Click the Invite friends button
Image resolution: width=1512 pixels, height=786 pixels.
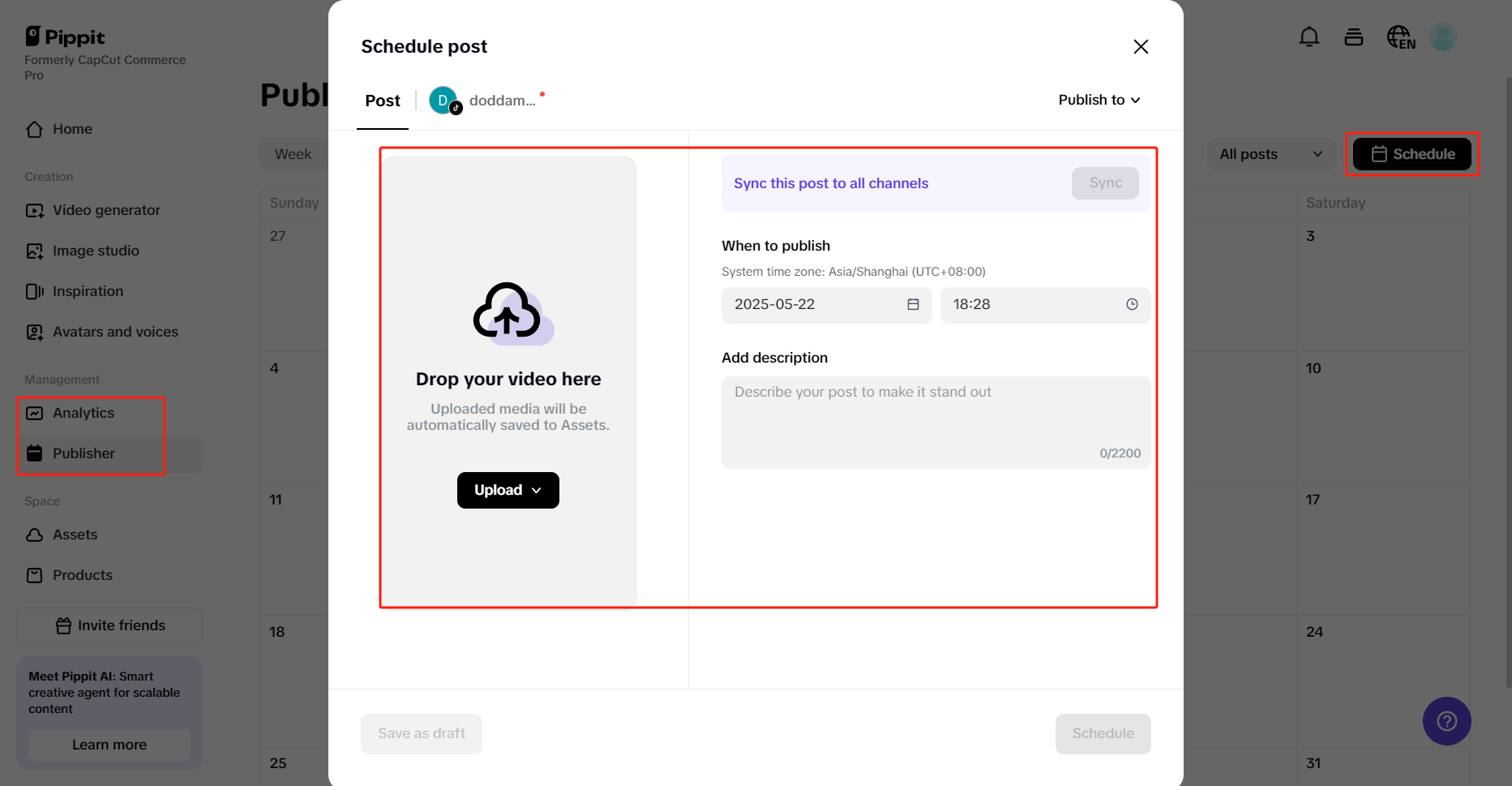click(109, 625)
